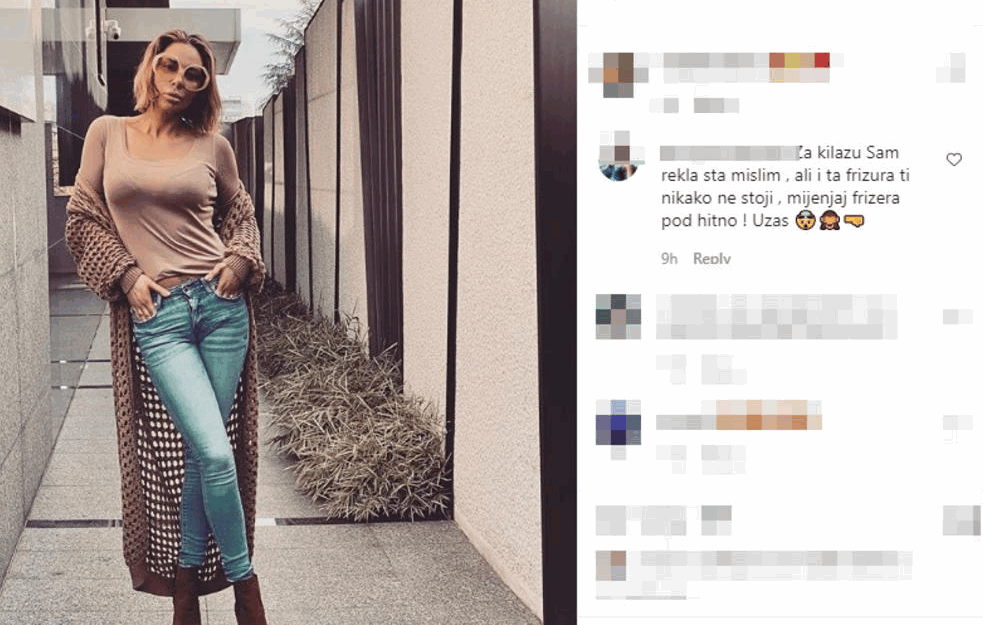This screenshot has height=625, width=983.
Task: Like the hairstyle comment with the heart icon
Action: 954,160
